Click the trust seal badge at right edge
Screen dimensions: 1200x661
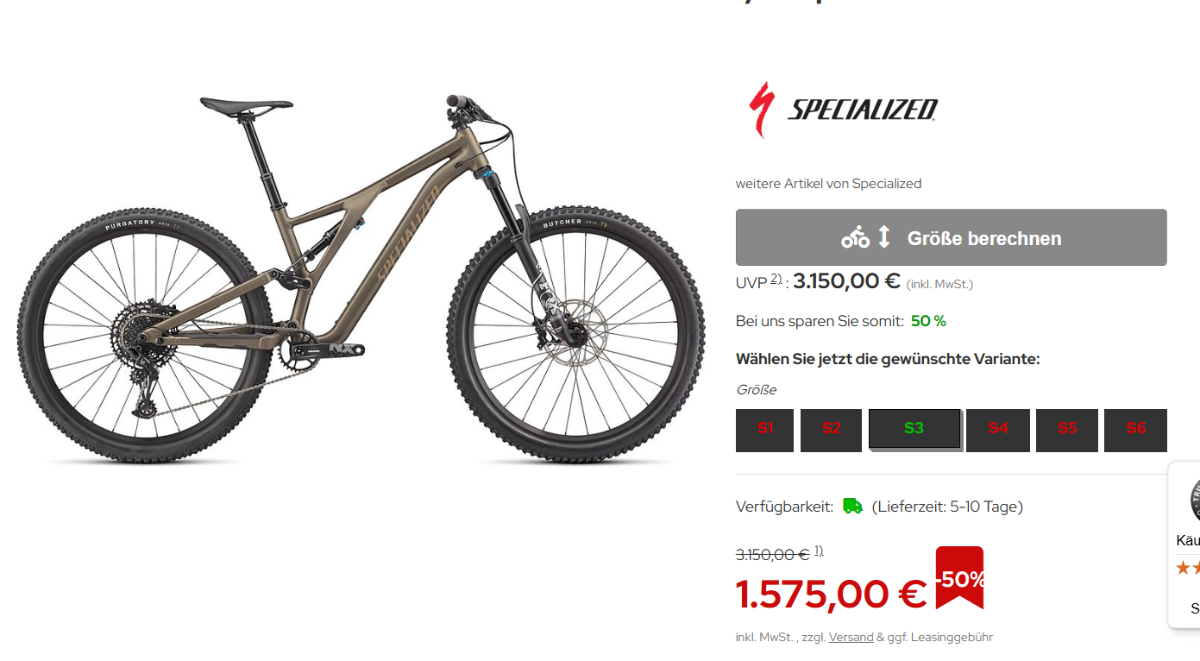pos(1195,499)
